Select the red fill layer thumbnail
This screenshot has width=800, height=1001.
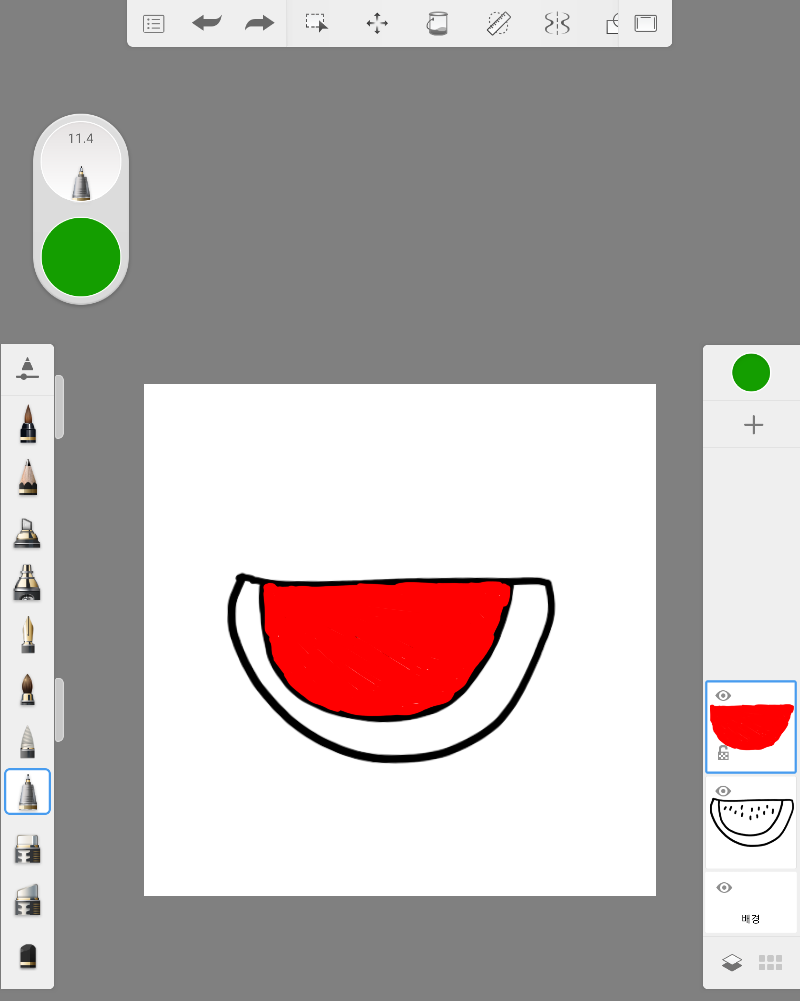751,726
